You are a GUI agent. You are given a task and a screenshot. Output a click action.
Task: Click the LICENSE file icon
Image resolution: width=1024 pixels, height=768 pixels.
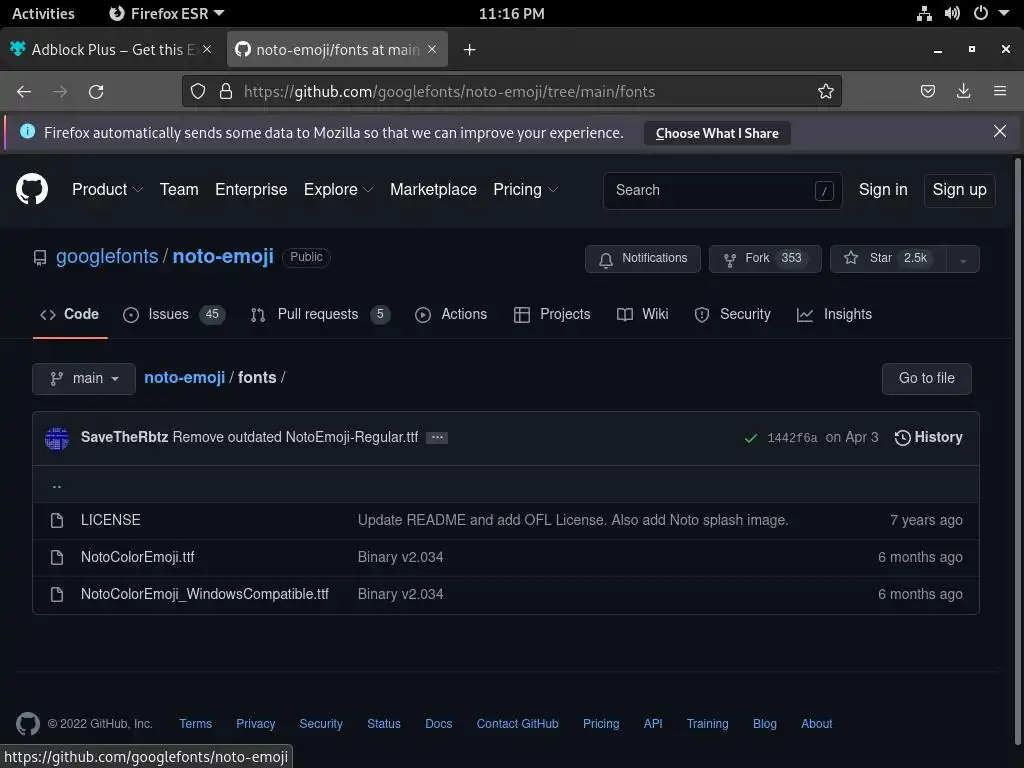57,520
